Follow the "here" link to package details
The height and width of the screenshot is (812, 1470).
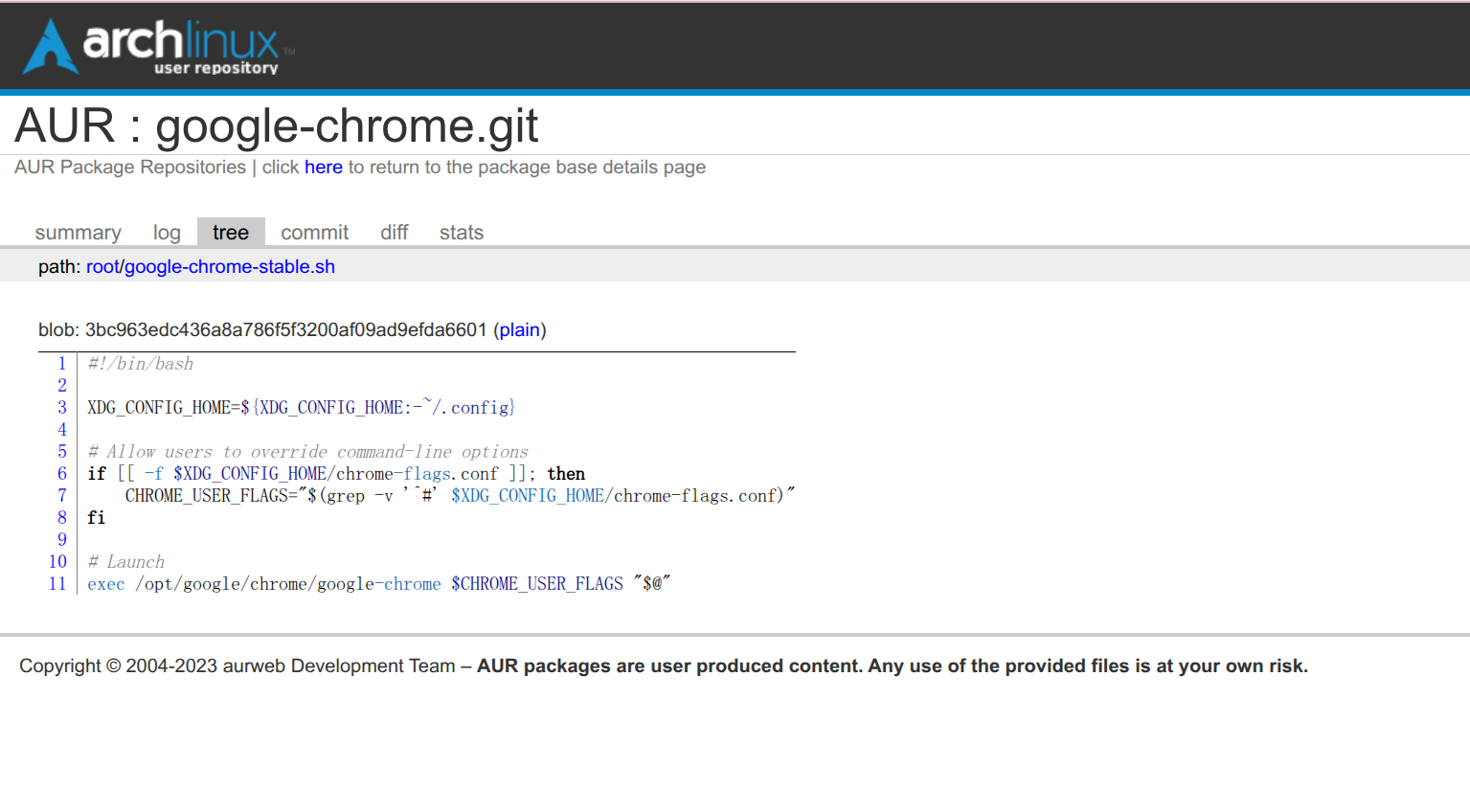coord(323,168)
